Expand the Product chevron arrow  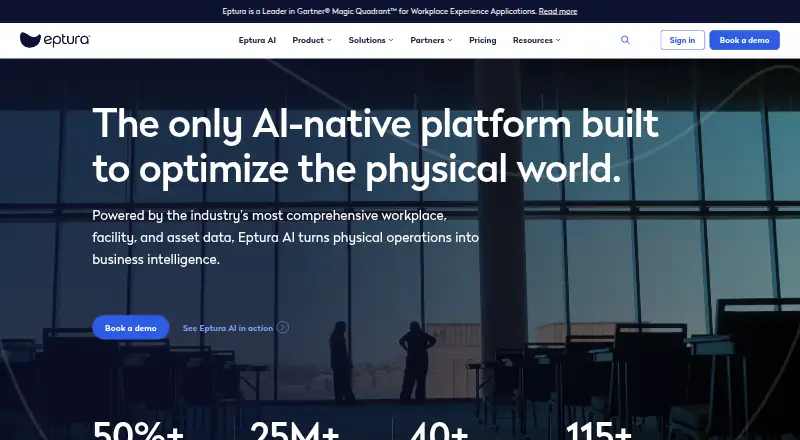tap(329, 40)
